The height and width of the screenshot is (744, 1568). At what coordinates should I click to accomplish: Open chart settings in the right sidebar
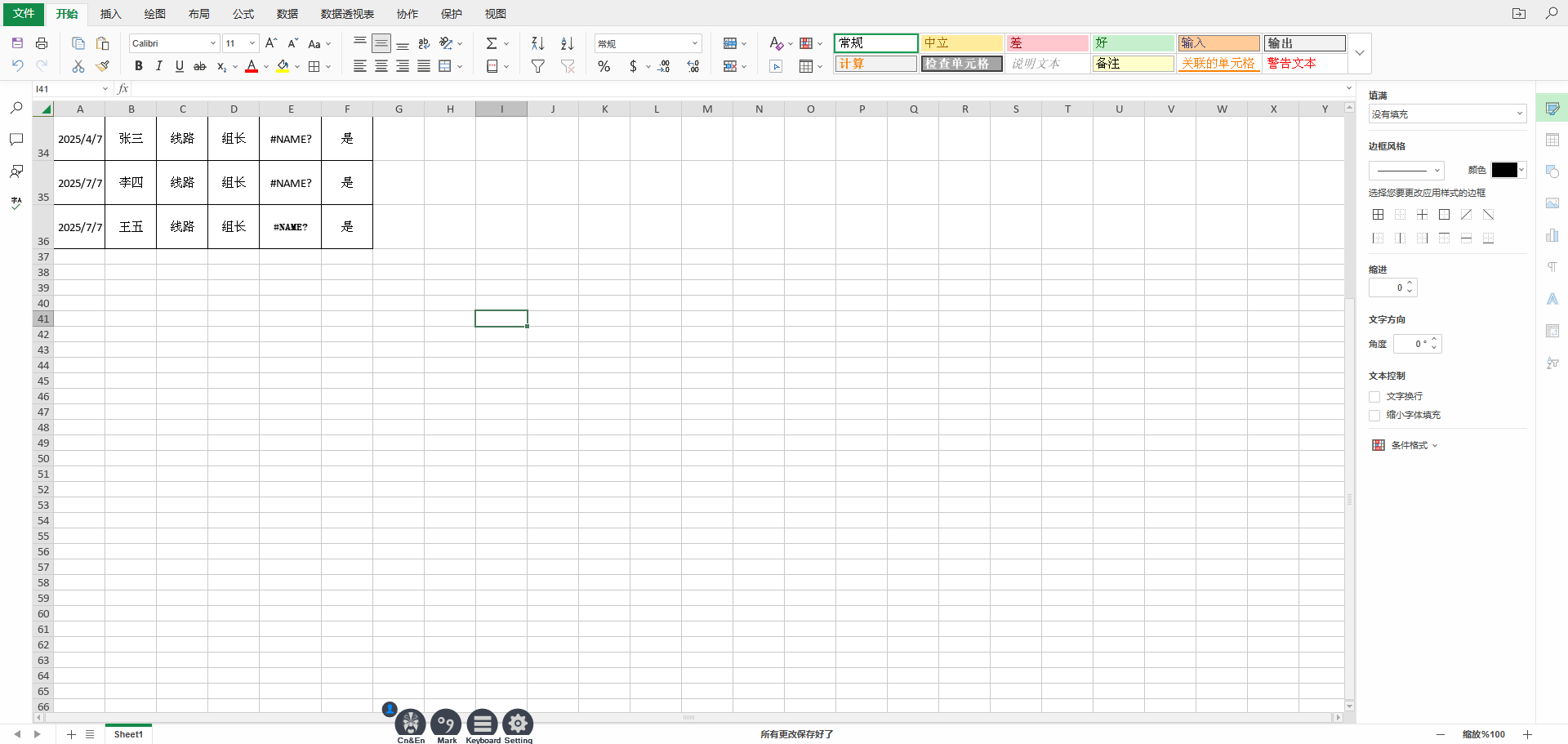tap(1552, 235)
